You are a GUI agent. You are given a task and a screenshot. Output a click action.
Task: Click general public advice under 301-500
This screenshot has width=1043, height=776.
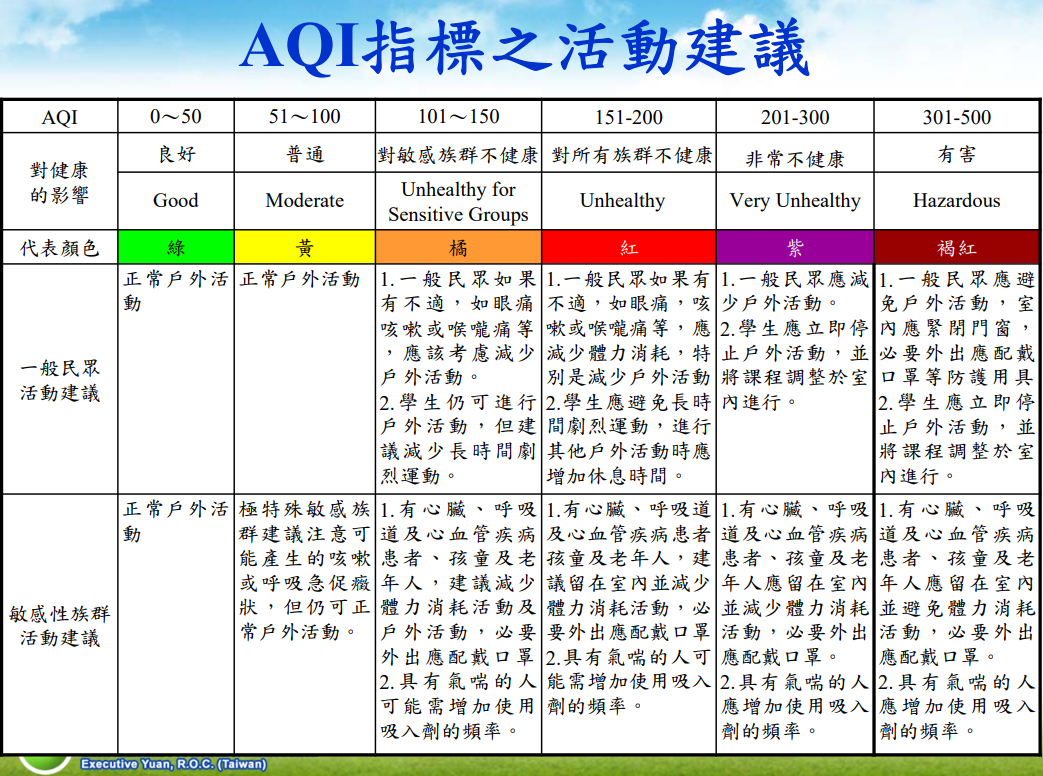tap(957, 380)
